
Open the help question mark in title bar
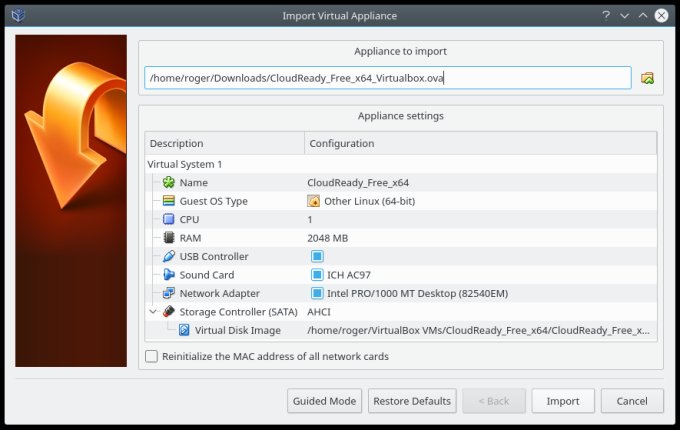606,16
